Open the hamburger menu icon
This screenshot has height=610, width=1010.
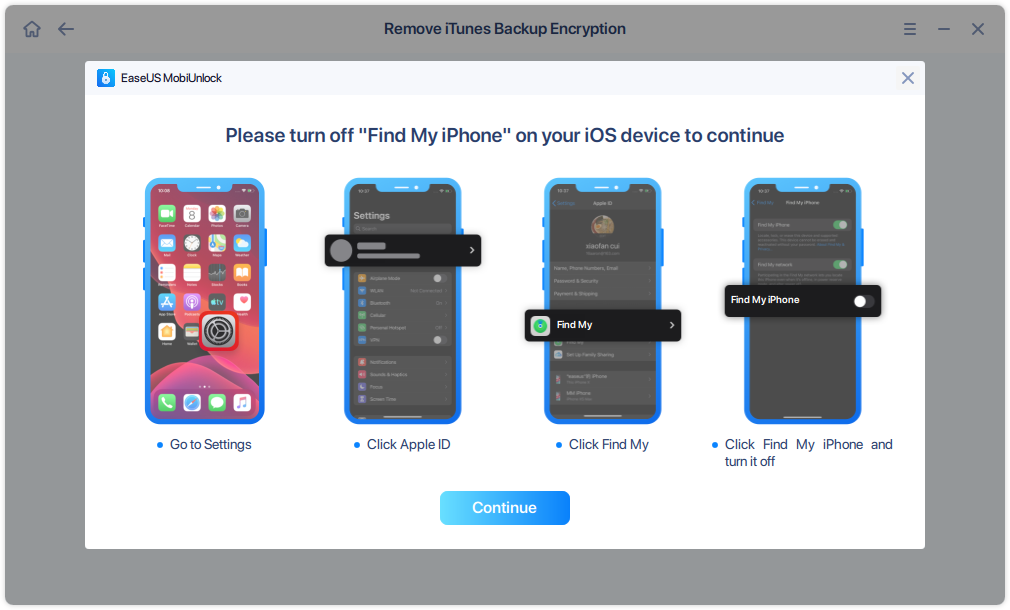pos(910,29)
